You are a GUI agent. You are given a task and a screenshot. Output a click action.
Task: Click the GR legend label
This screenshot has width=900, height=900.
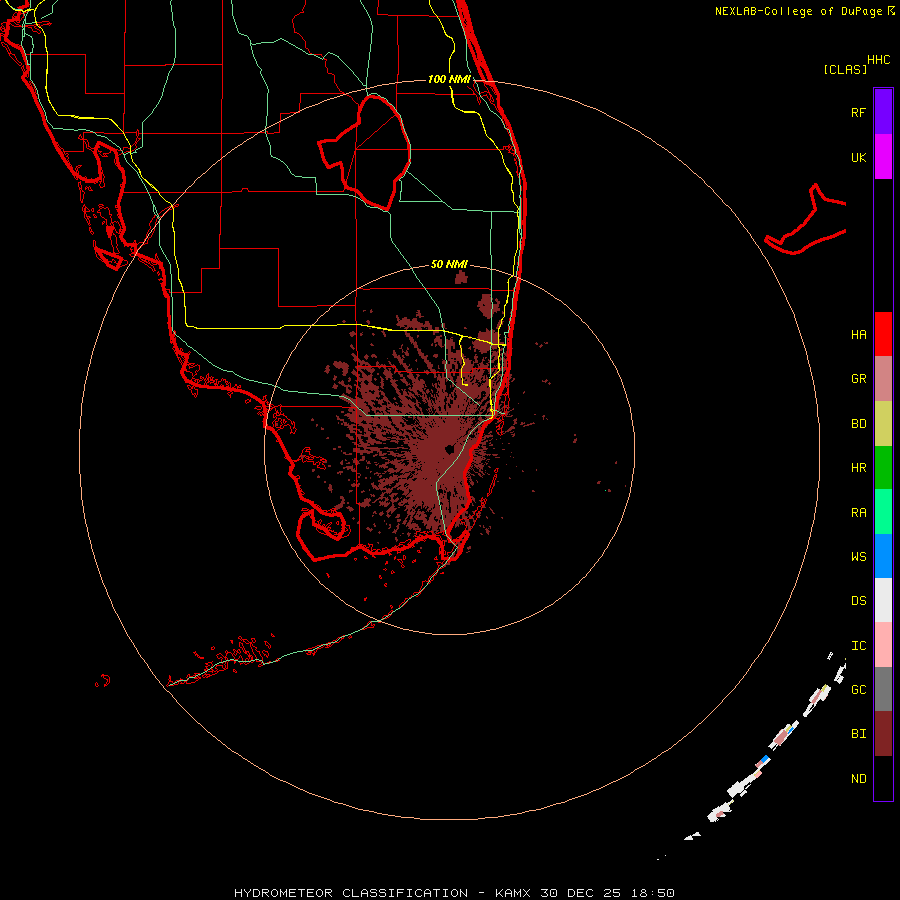[858, 379]
